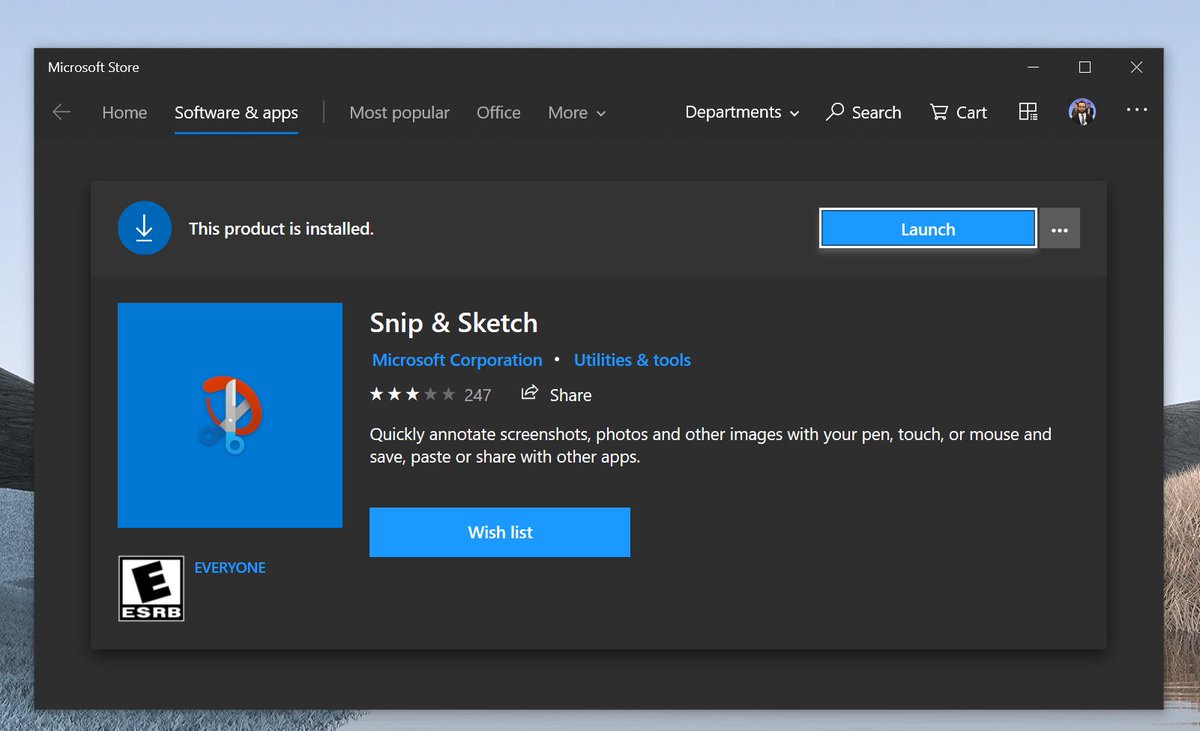Click the Microsoft Store window title
The height and width of the screenshot is (731, 1200).
click(94, 68)
